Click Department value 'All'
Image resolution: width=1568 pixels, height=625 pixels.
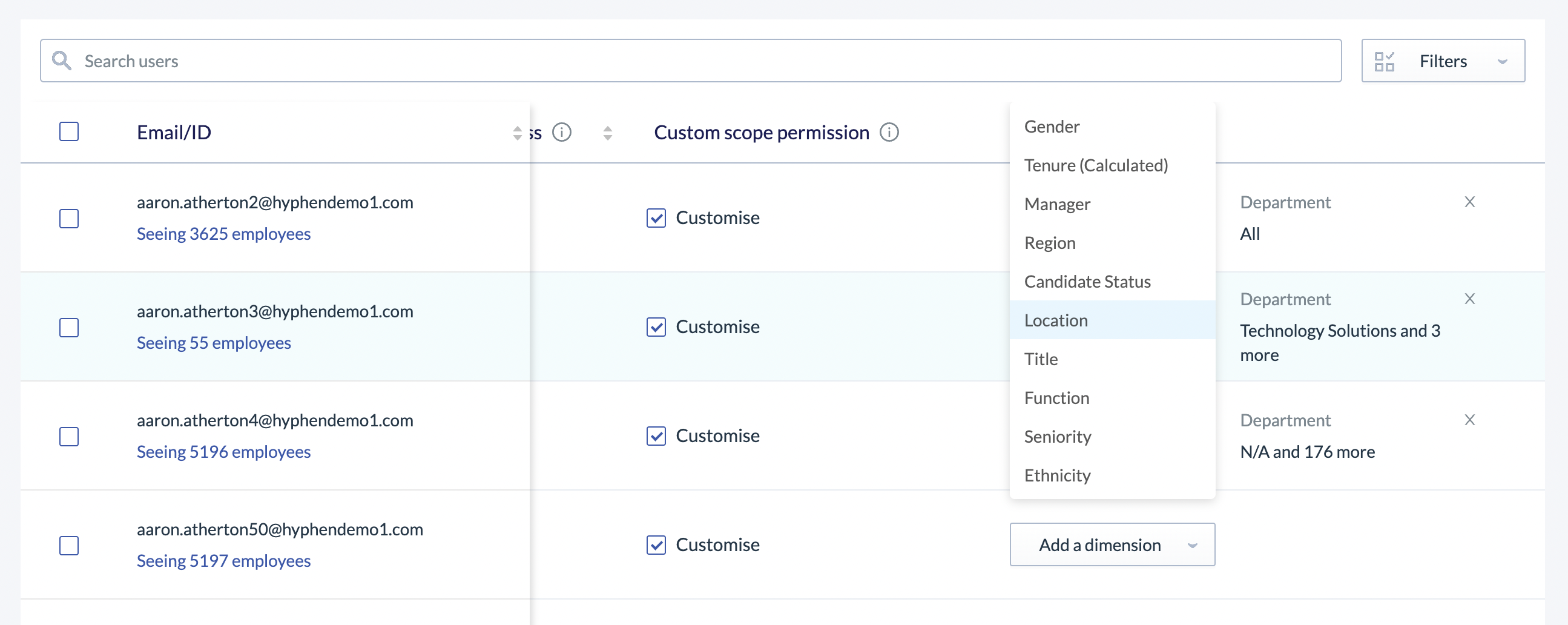(x=1250, y=234)
